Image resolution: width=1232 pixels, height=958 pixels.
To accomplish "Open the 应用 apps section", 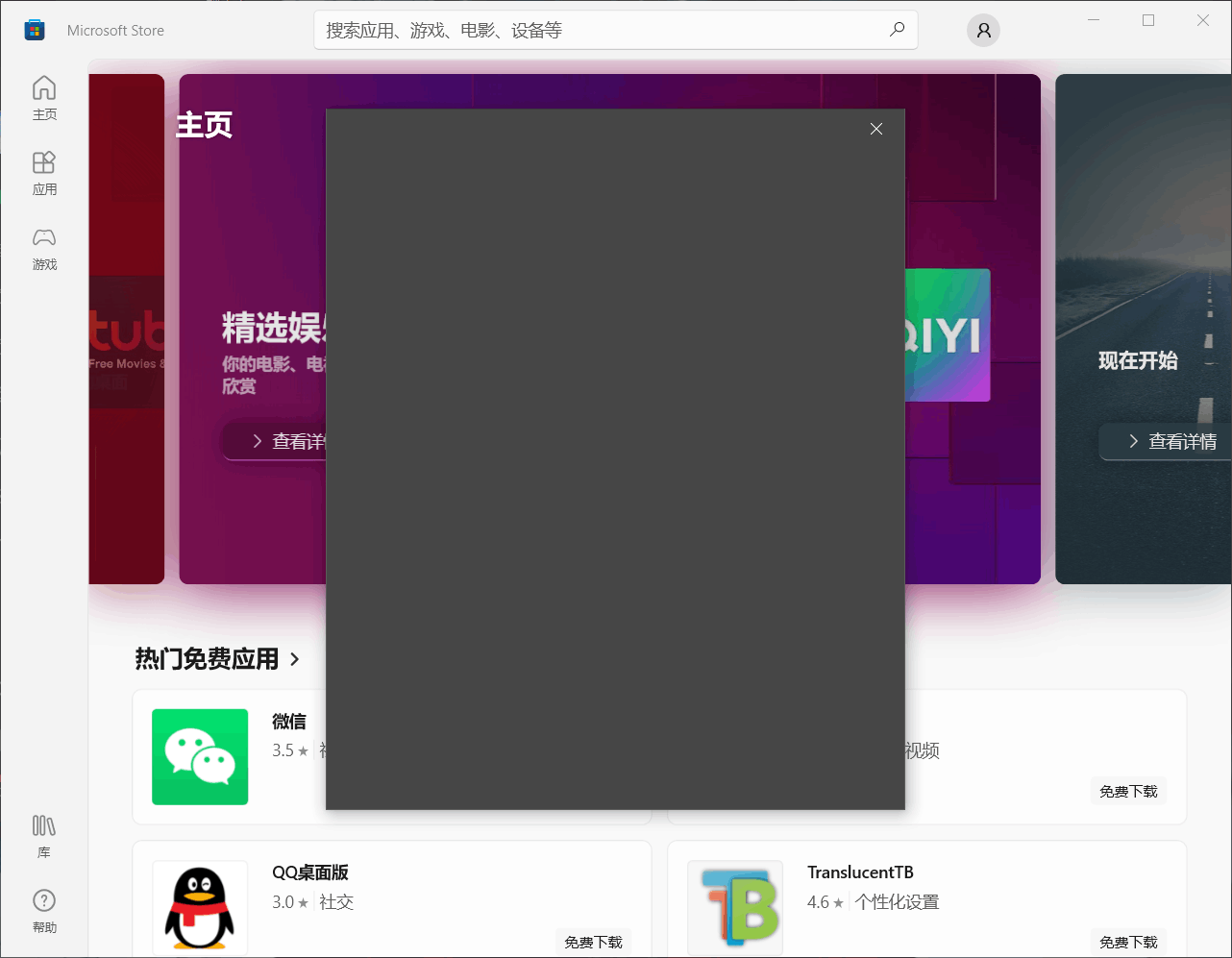I will 44,173.
